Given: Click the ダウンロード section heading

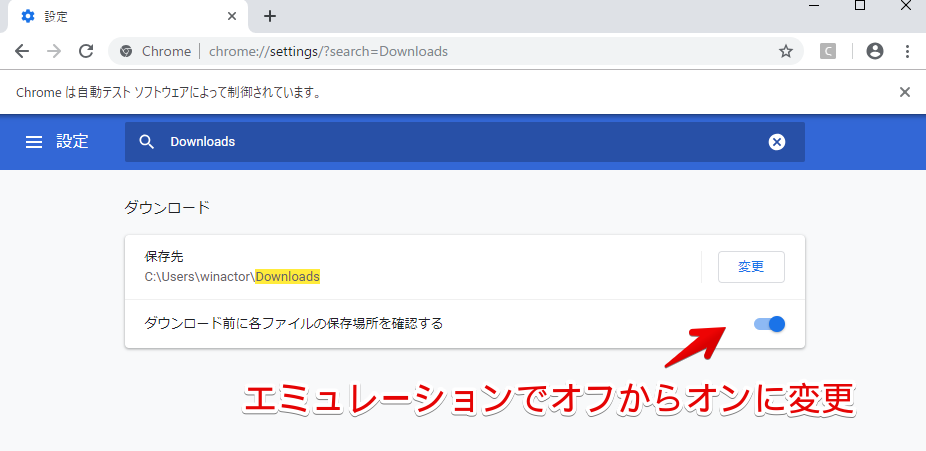Looking at the screenshot, I should 167,208.
